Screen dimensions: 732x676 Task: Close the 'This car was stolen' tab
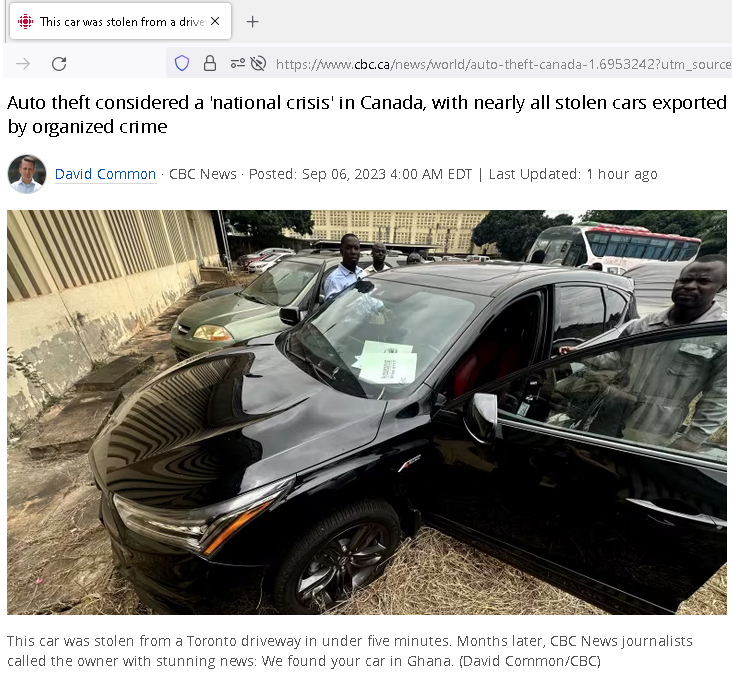(x=215, y=21)
